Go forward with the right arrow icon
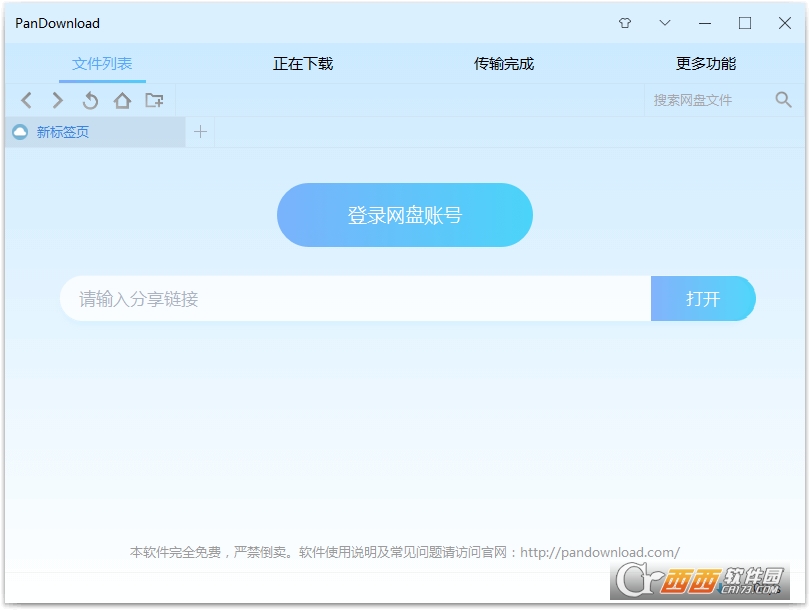 click(58, 100)
